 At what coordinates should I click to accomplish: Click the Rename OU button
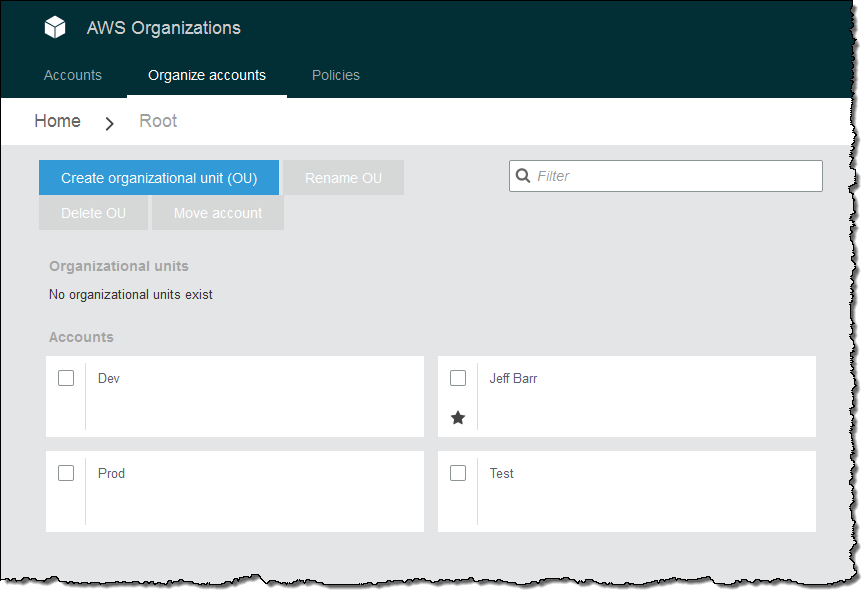pyautogui.click(x=343, y=178)
